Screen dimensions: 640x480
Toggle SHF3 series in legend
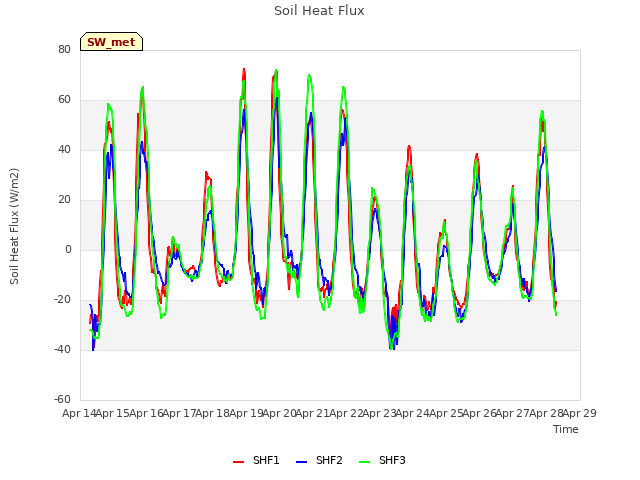click(382, 460)
